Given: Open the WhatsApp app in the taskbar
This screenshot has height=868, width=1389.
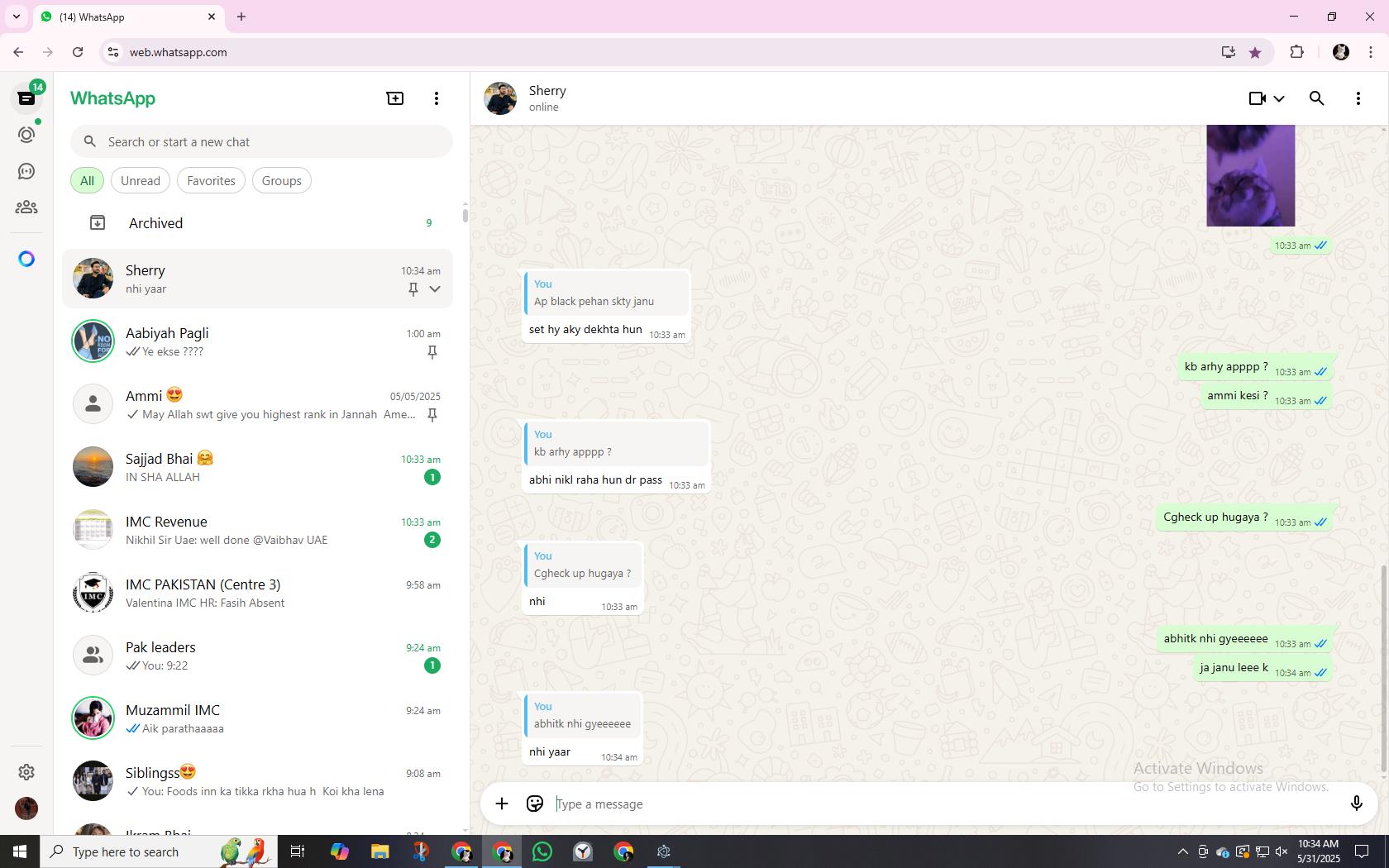Looking at the screenshot, I should click(542, 851).
